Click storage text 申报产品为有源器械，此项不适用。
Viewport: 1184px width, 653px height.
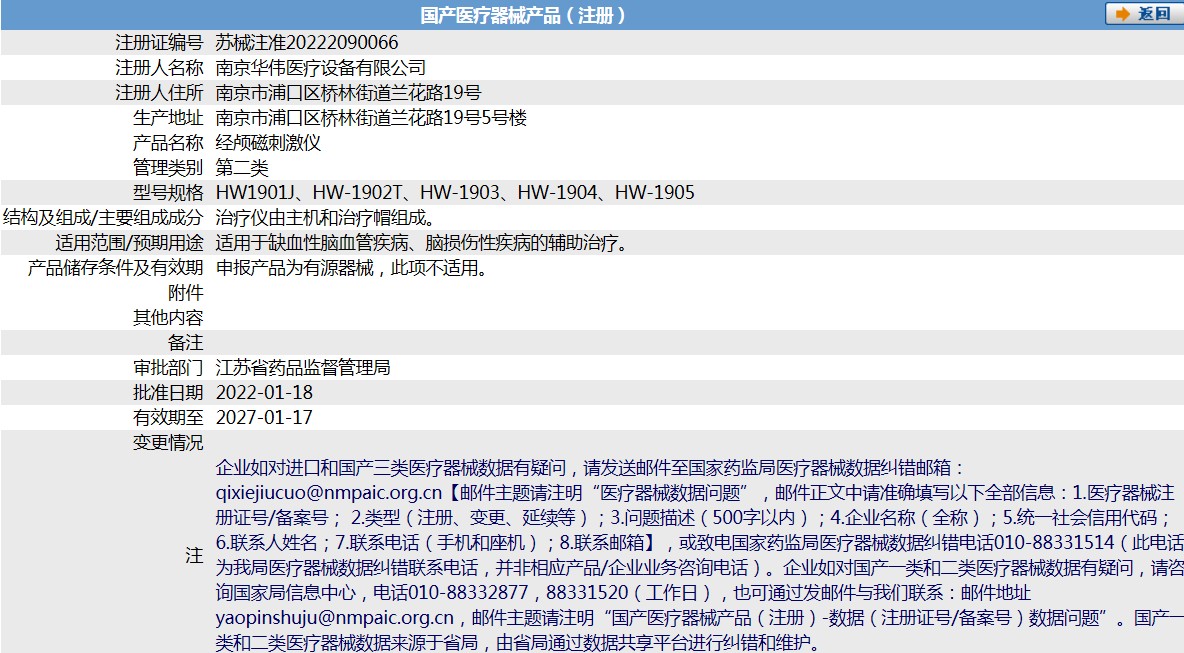click(x=352, y=268)
